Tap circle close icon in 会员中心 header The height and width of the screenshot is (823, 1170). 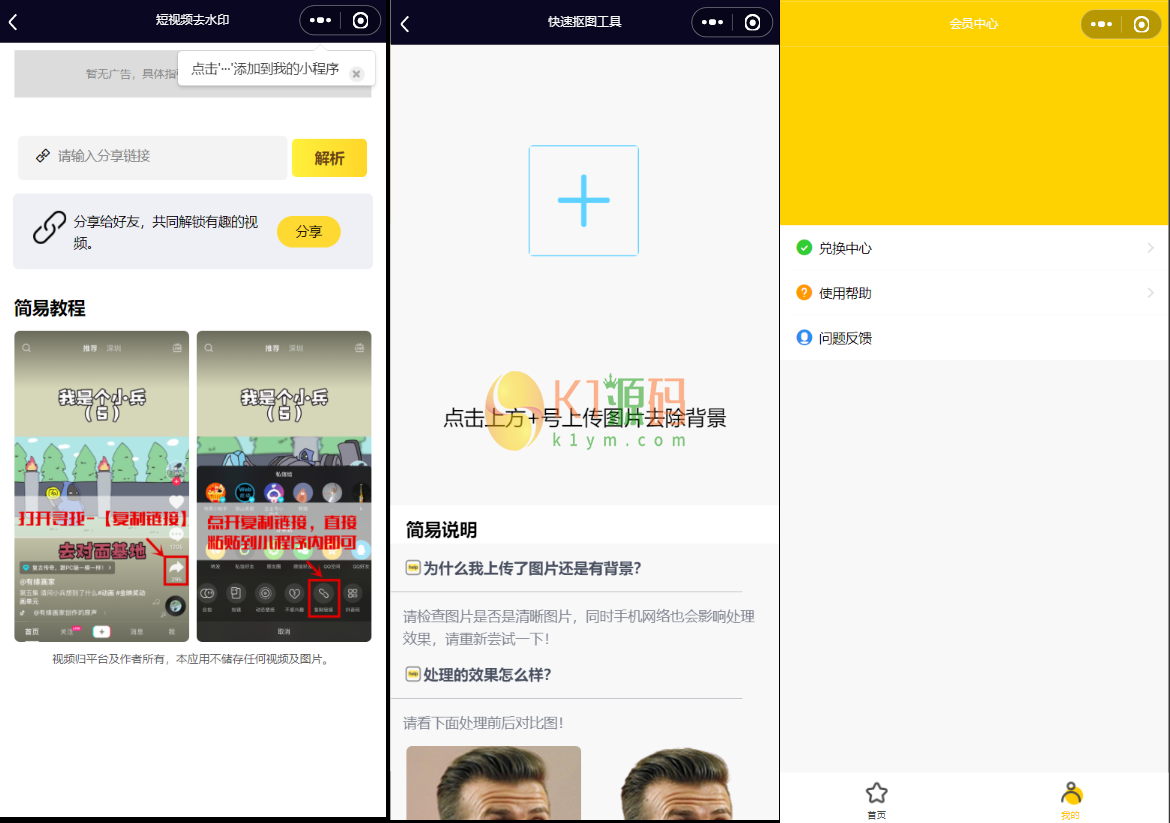click(x=1141, y=24)
